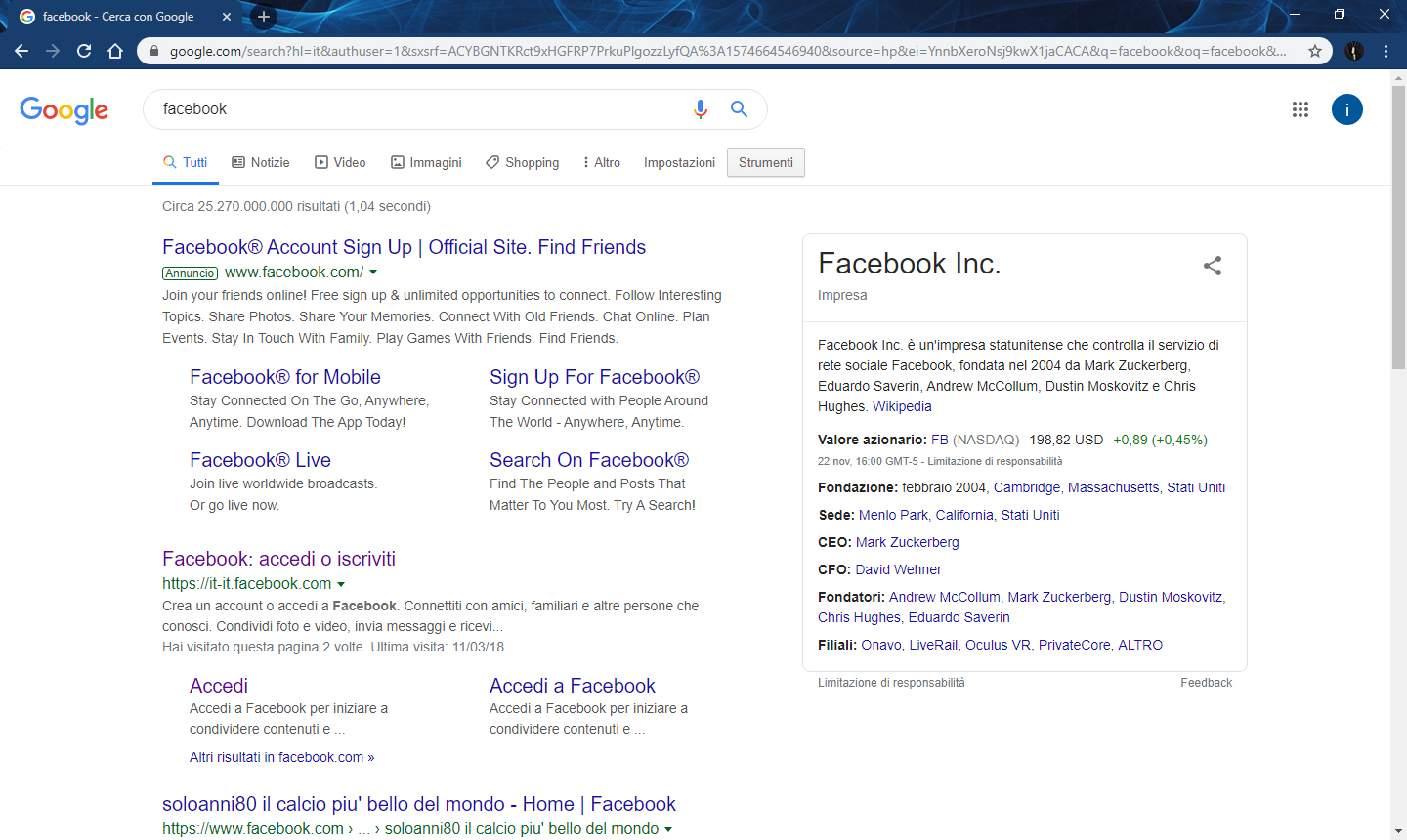The width and height of the screenshot is (1407, 840).
Task: Click the Massachusetts link
Action: pyautogui.click(x=1114, y=487)
